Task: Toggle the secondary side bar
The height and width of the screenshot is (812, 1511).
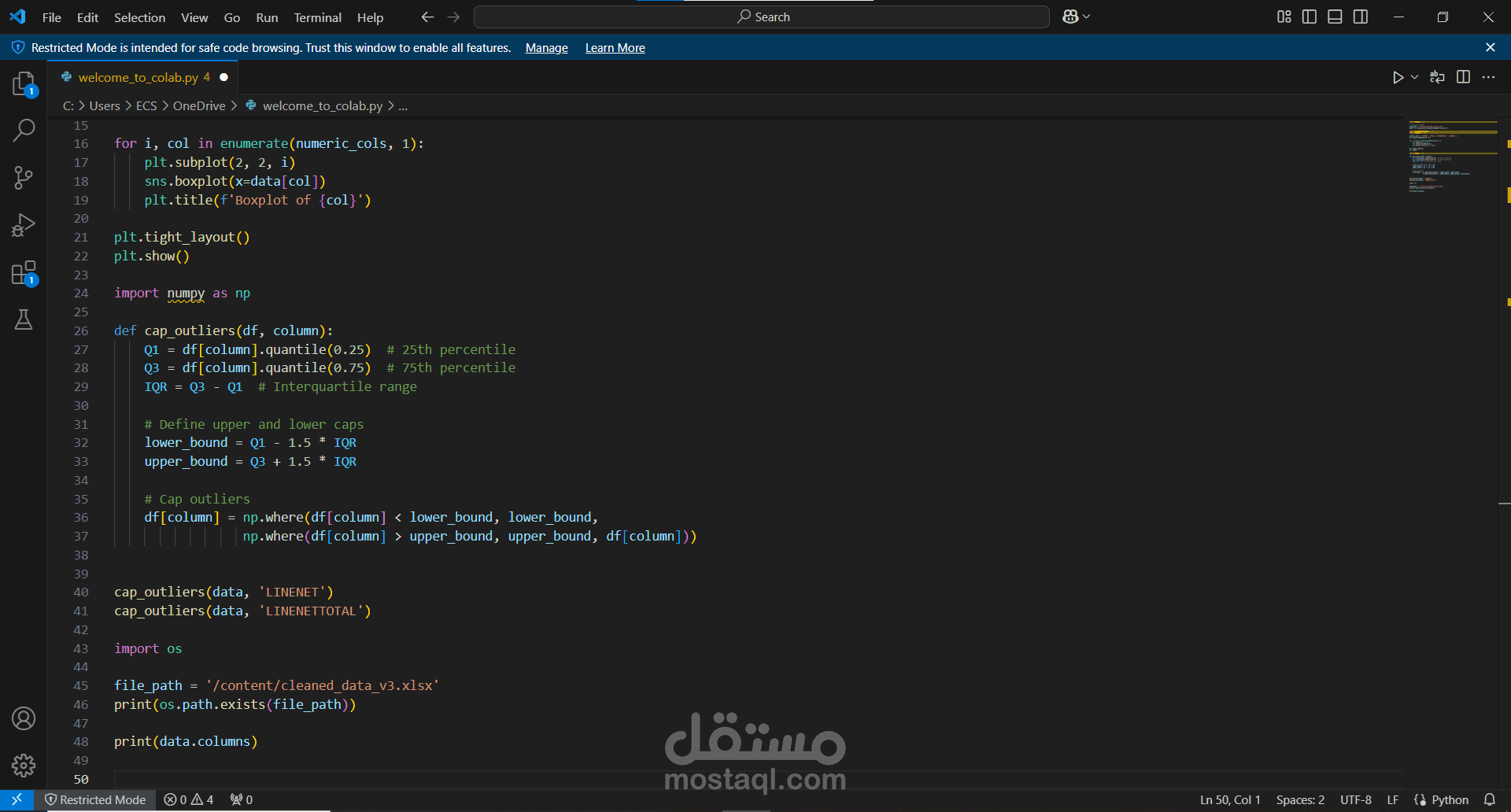Action: (x=1361, y=17)
